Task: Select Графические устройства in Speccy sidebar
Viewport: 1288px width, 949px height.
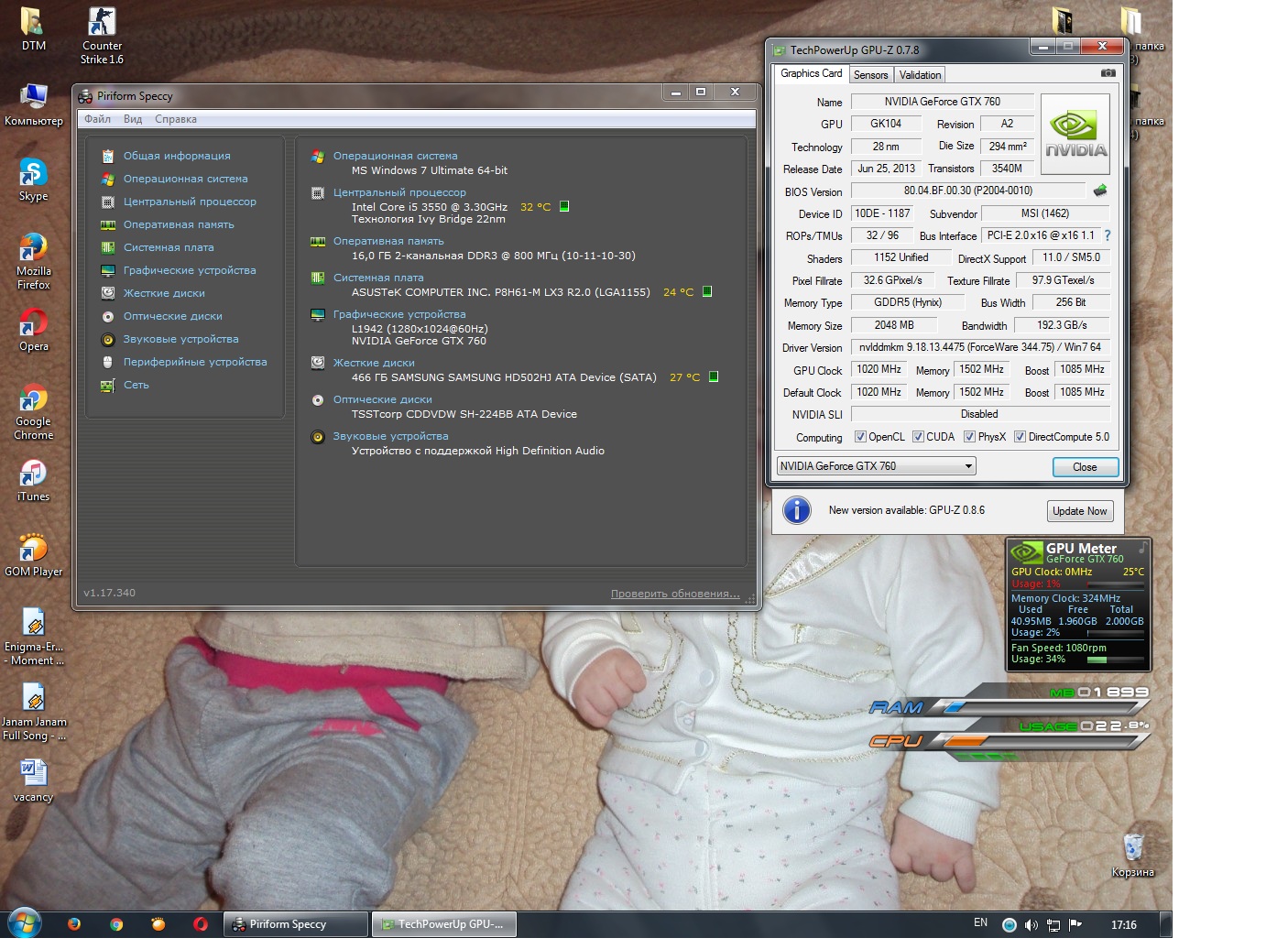Action: coord(190,270)
